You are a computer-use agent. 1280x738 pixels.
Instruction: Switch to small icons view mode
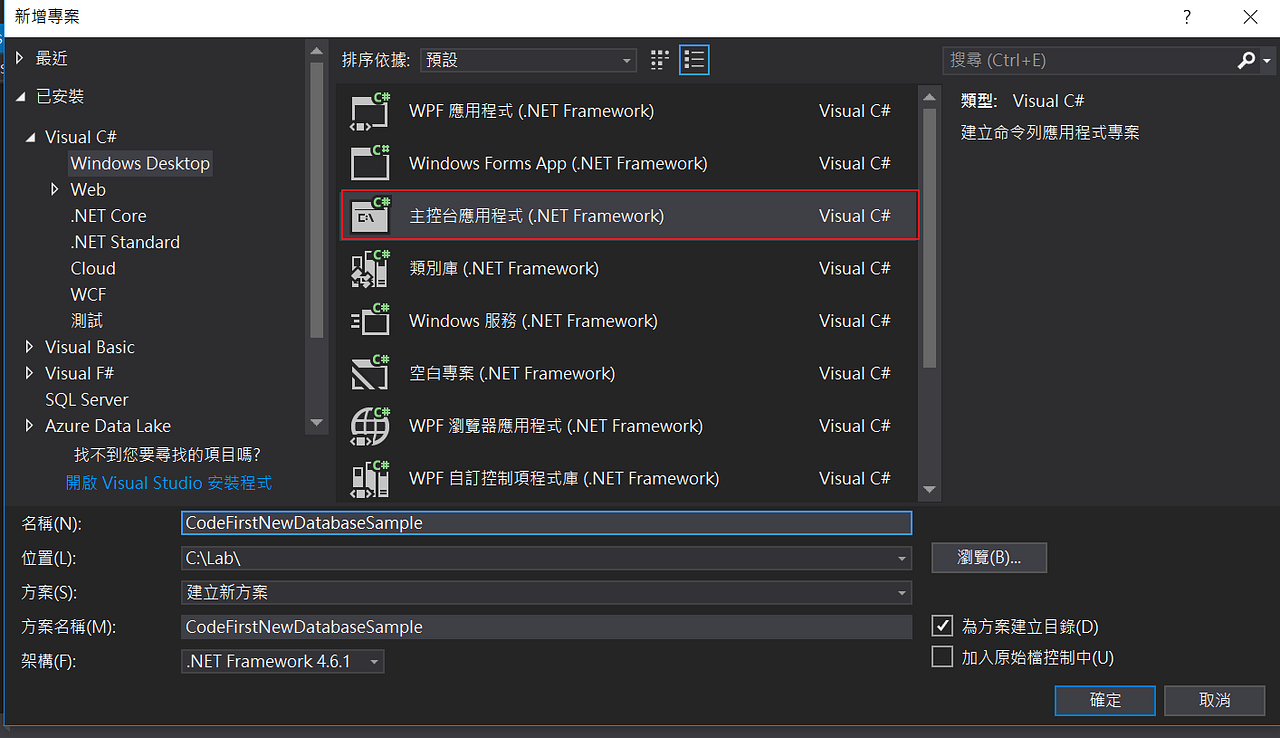(659, 59)
